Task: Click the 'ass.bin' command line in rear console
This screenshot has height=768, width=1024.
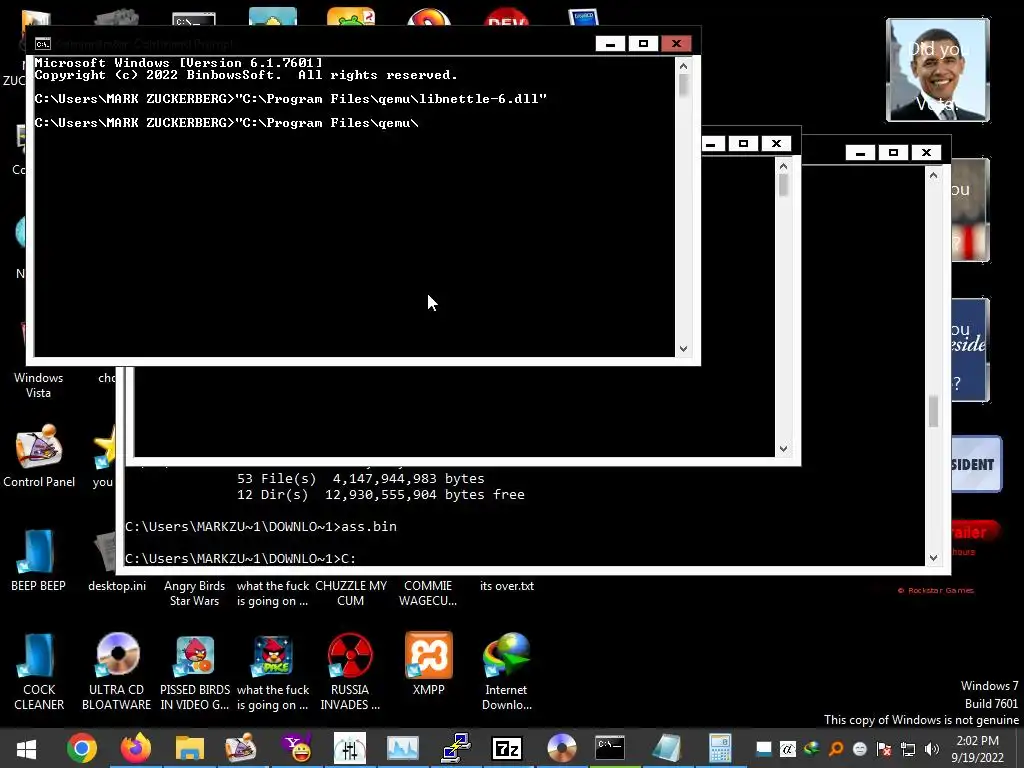Action: coord(261,526)
